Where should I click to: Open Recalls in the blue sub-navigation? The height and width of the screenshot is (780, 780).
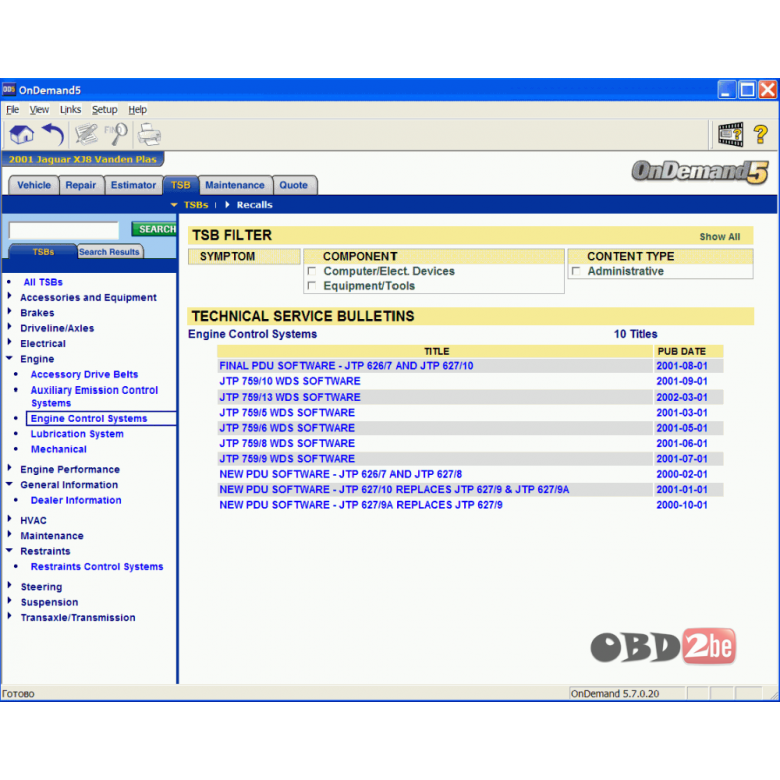click(254, 204)
